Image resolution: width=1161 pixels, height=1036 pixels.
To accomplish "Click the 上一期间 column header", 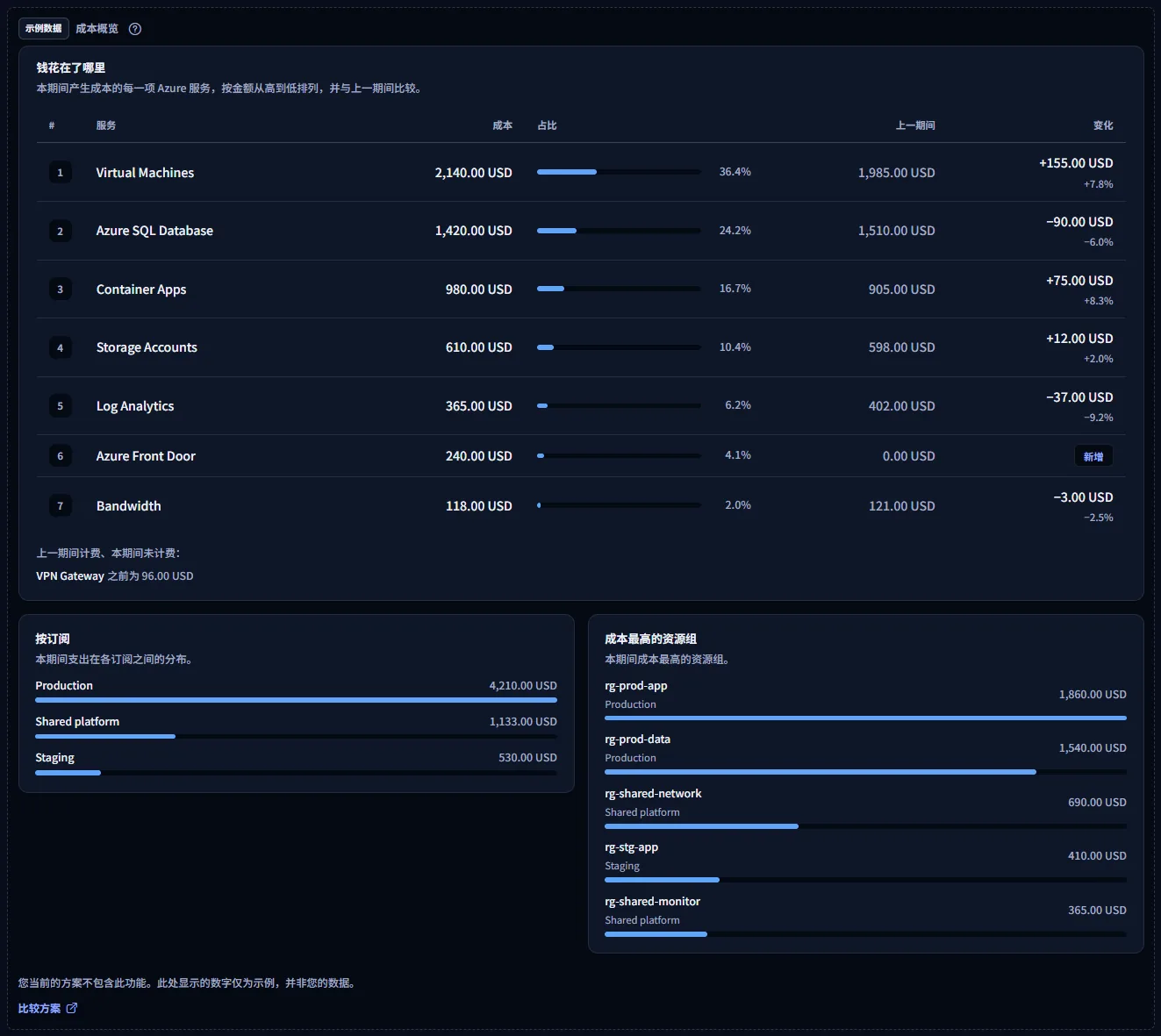I will coord(915,125).
